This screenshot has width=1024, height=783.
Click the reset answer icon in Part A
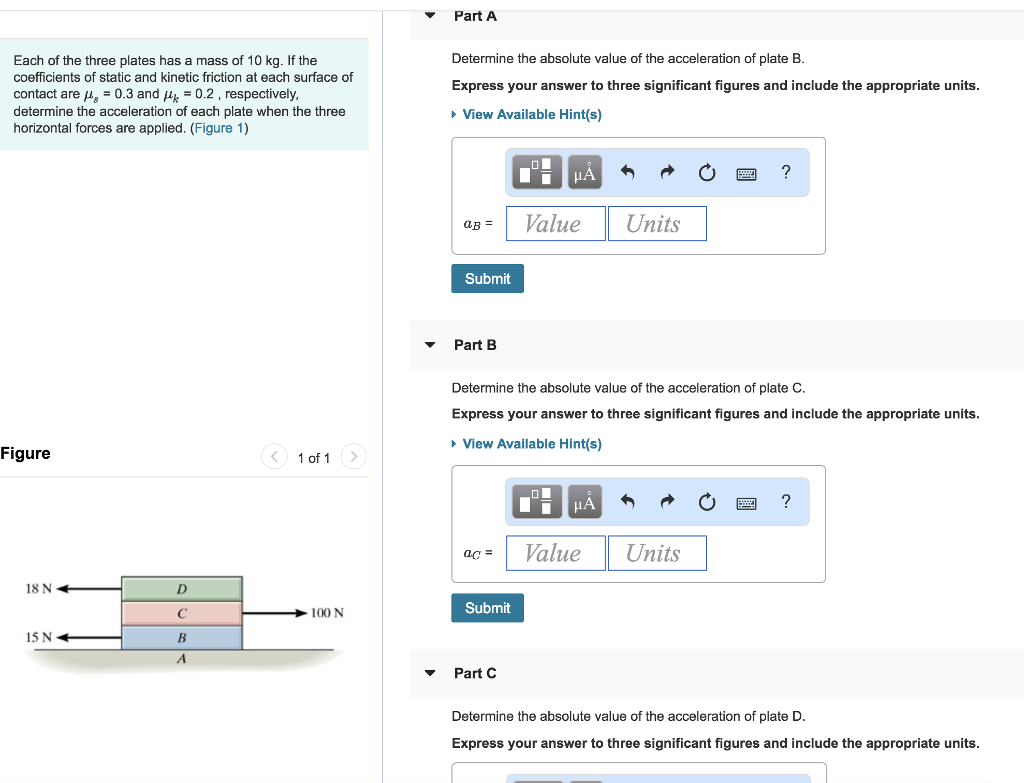[x=707, y=172]
